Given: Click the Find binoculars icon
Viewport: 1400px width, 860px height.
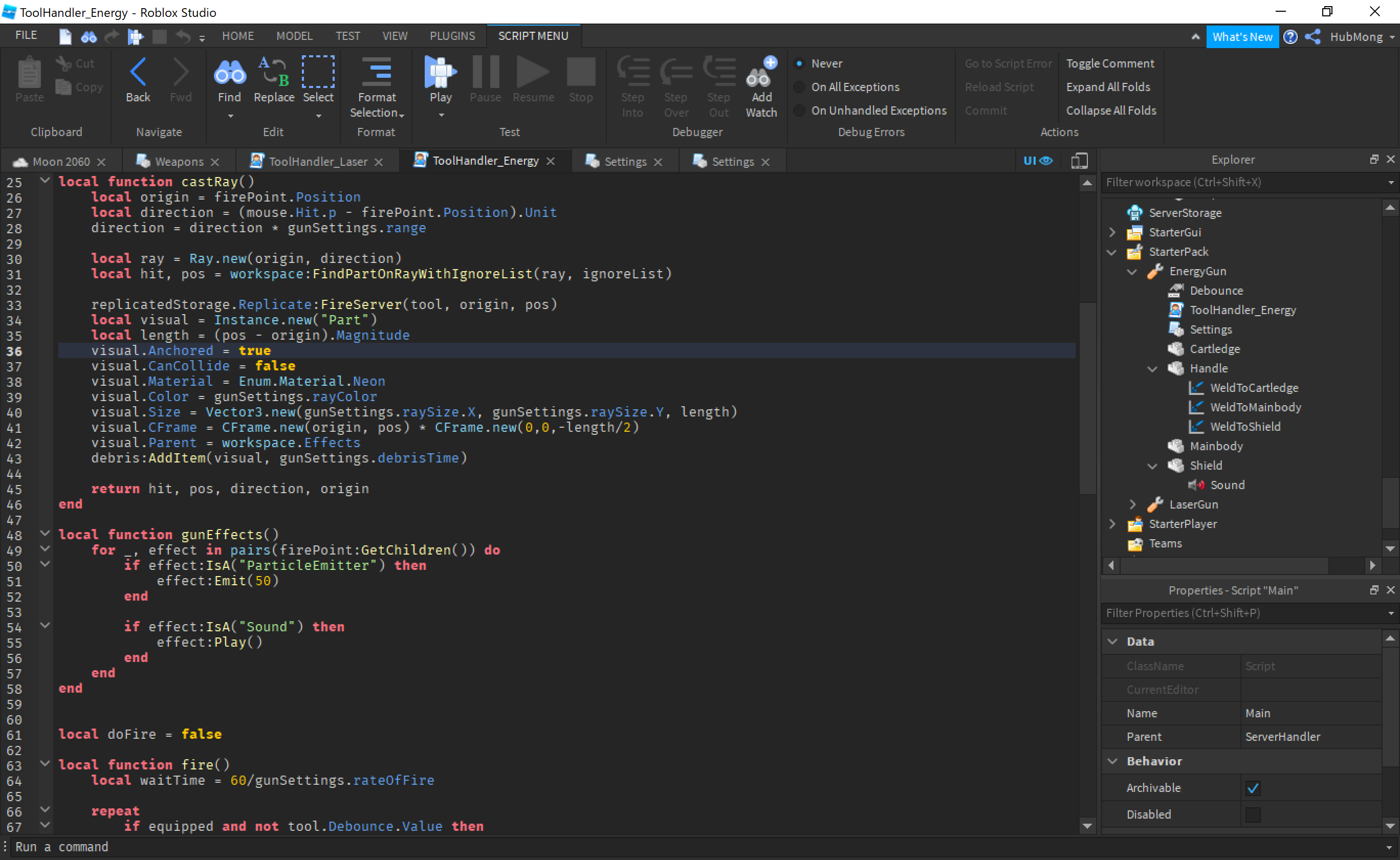Looking at the screenshot, I should pos(229,73).
